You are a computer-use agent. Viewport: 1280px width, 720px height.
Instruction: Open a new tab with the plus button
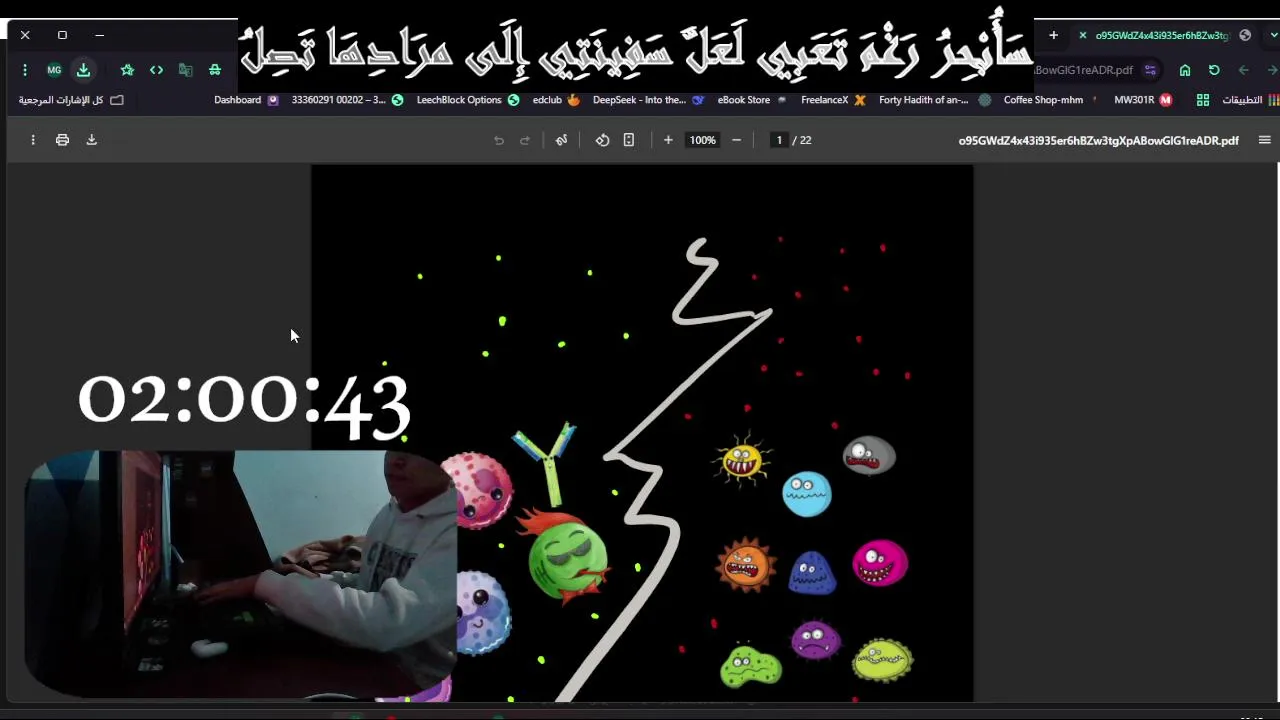point(1053,35)
